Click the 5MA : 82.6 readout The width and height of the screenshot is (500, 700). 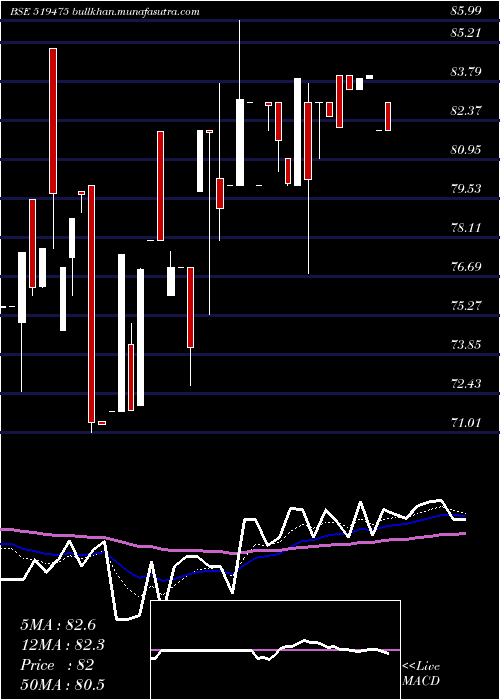click(x=58, y=625)
